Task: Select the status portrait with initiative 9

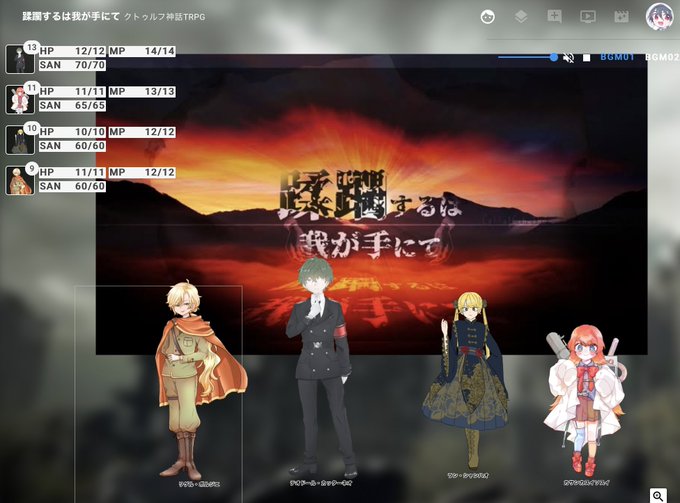Action: tap(20, 180)
